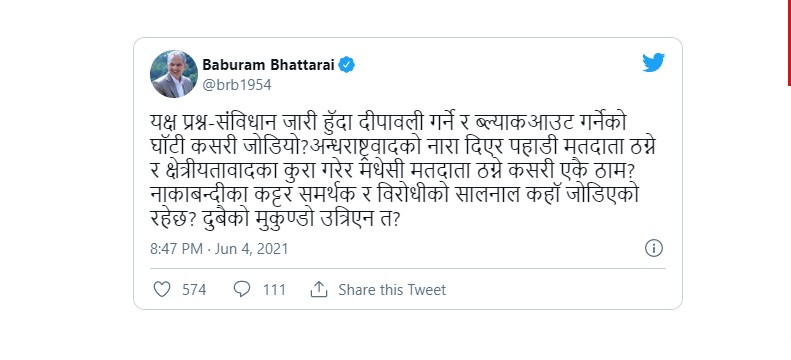Click the share upload arrow icon
The width and height of the screenshot is (791, 360).
click(x=319, y=289)
